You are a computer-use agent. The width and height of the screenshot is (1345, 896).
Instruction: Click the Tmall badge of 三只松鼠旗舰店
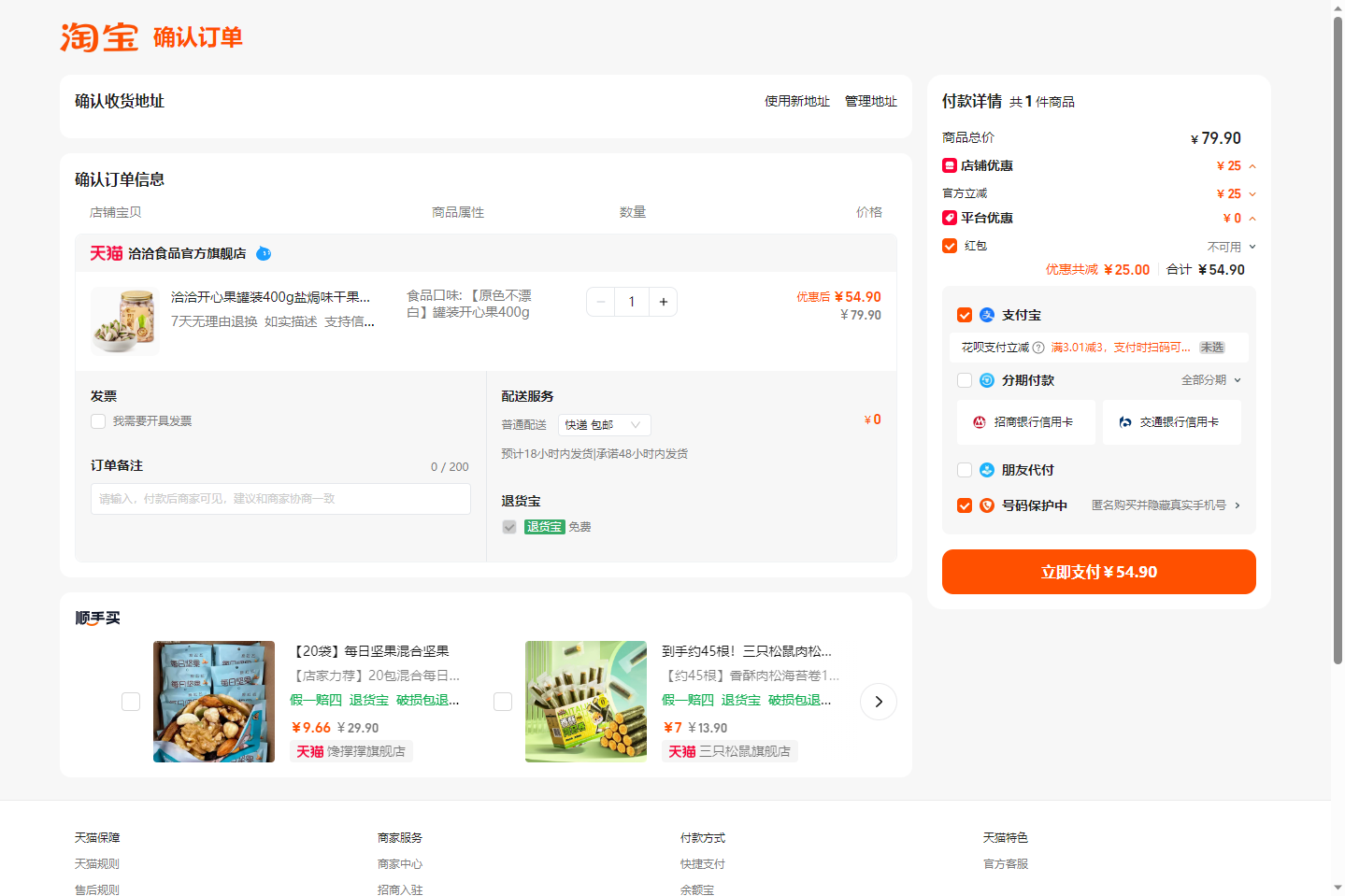(x=682, y=751)
